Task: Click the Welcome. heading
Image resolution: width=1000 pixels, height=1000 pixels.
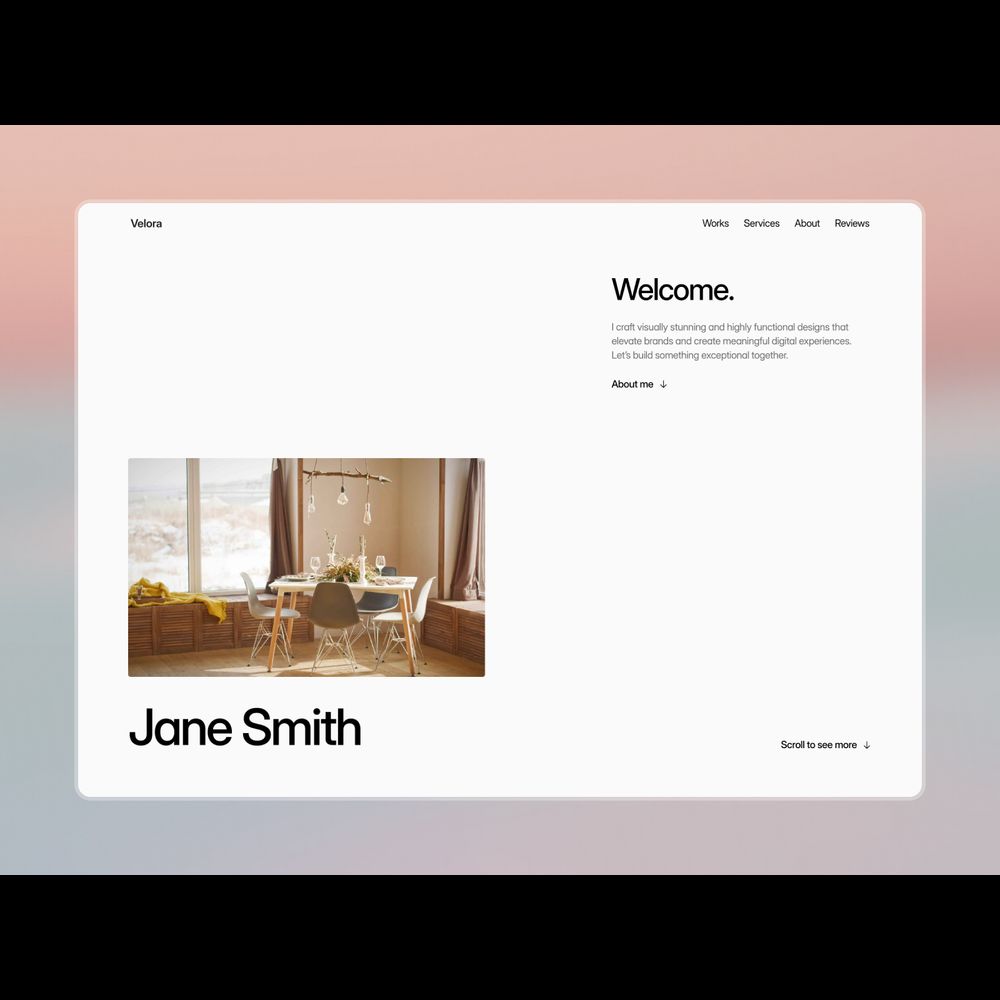Action: click(x=672, y=290)
